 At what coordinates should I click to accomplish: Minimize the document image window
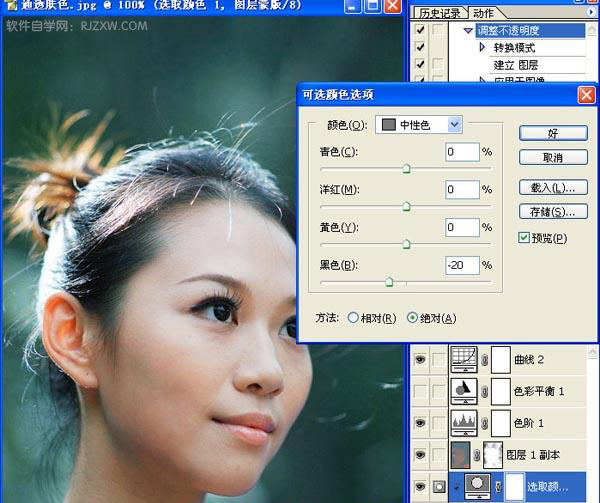point(352,6)
